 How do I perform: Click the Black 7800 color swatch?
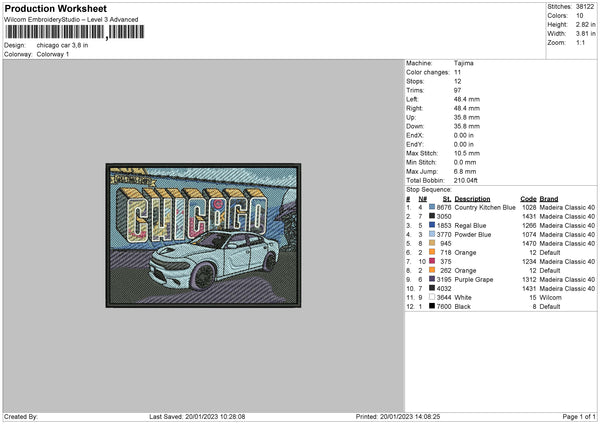coord(432,306)
